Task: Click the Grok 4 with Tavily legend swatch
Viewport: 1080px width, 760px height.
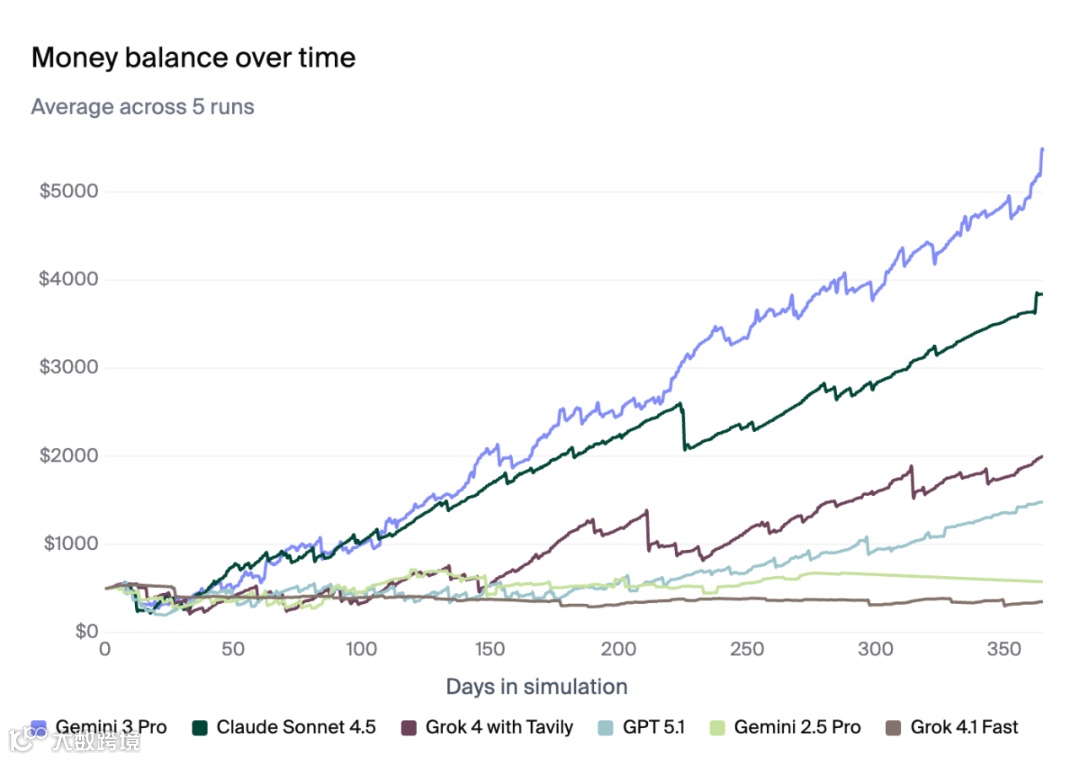Action: coord(408,728)
